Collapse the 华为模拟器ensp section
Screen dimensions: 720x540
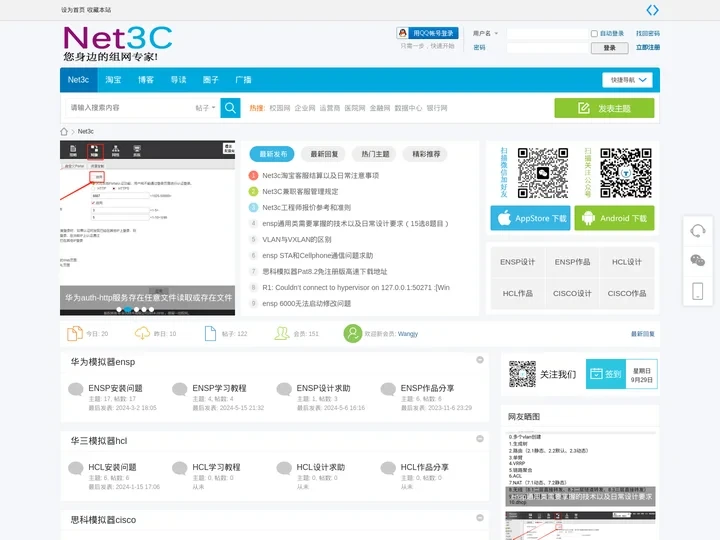click(x=480, y=360)
